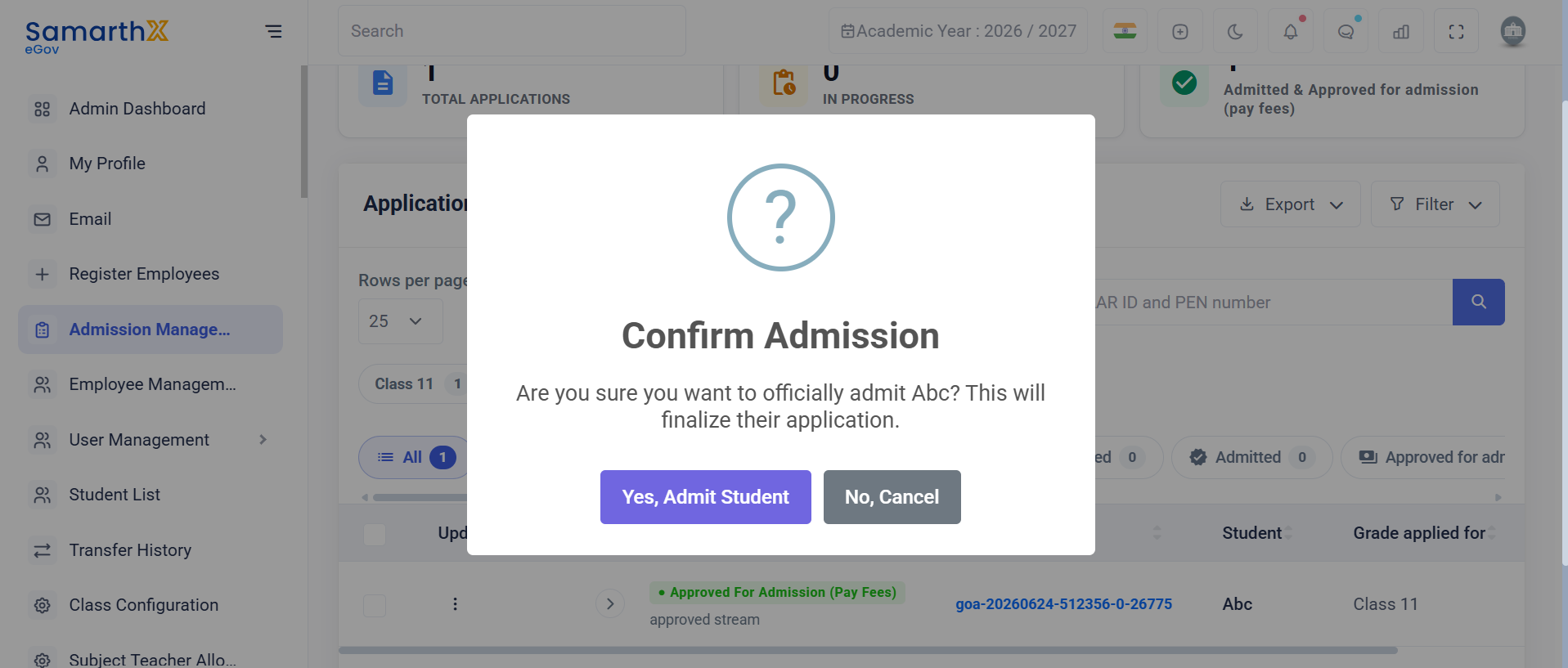Image resolution: width=1568 pixels, height=668 pixels.
Task: Toggle the sidebar hamburger menu icon
Action: [273, 31]
